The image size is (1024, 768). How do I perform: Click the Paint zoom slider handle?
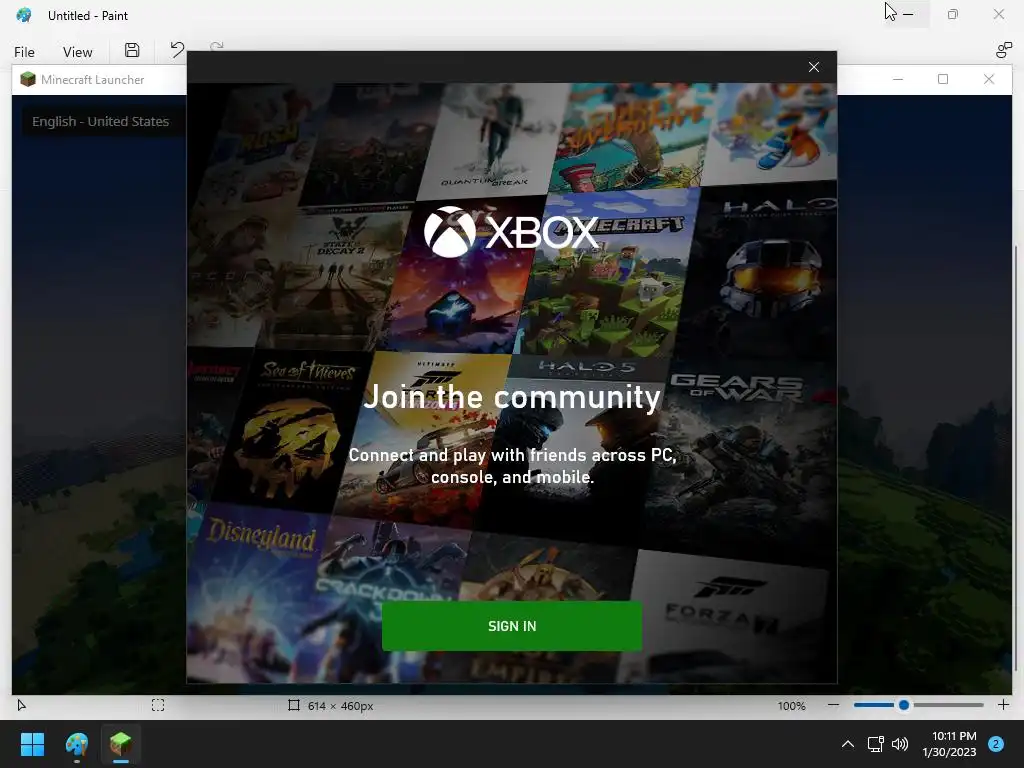click(904, 705)
